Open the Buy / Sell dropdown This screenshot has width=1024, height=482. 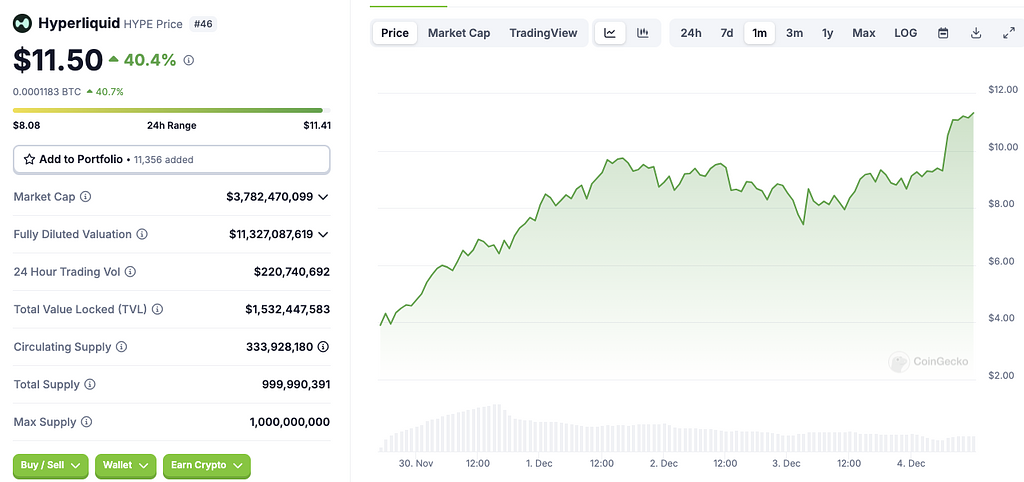pyautogui.click(x=50, y=465)
